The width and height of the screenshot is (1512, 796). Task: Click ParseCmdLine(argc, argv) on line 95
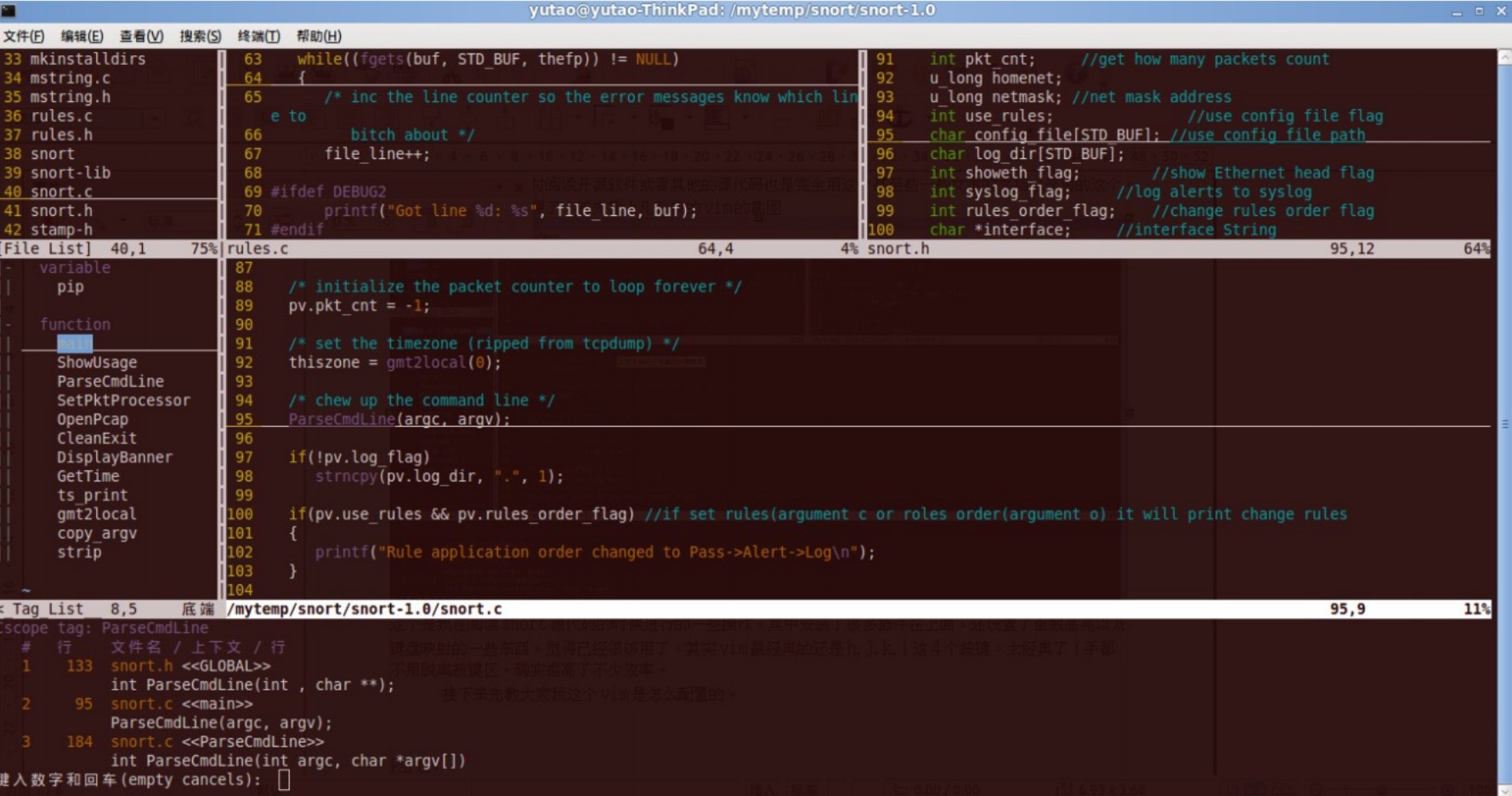tap(399, 419)
